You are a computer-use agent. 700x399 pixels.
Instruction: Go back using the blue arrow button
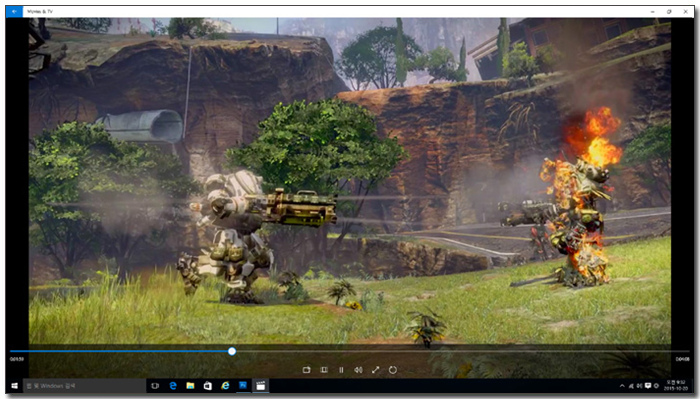pos(14,11)
